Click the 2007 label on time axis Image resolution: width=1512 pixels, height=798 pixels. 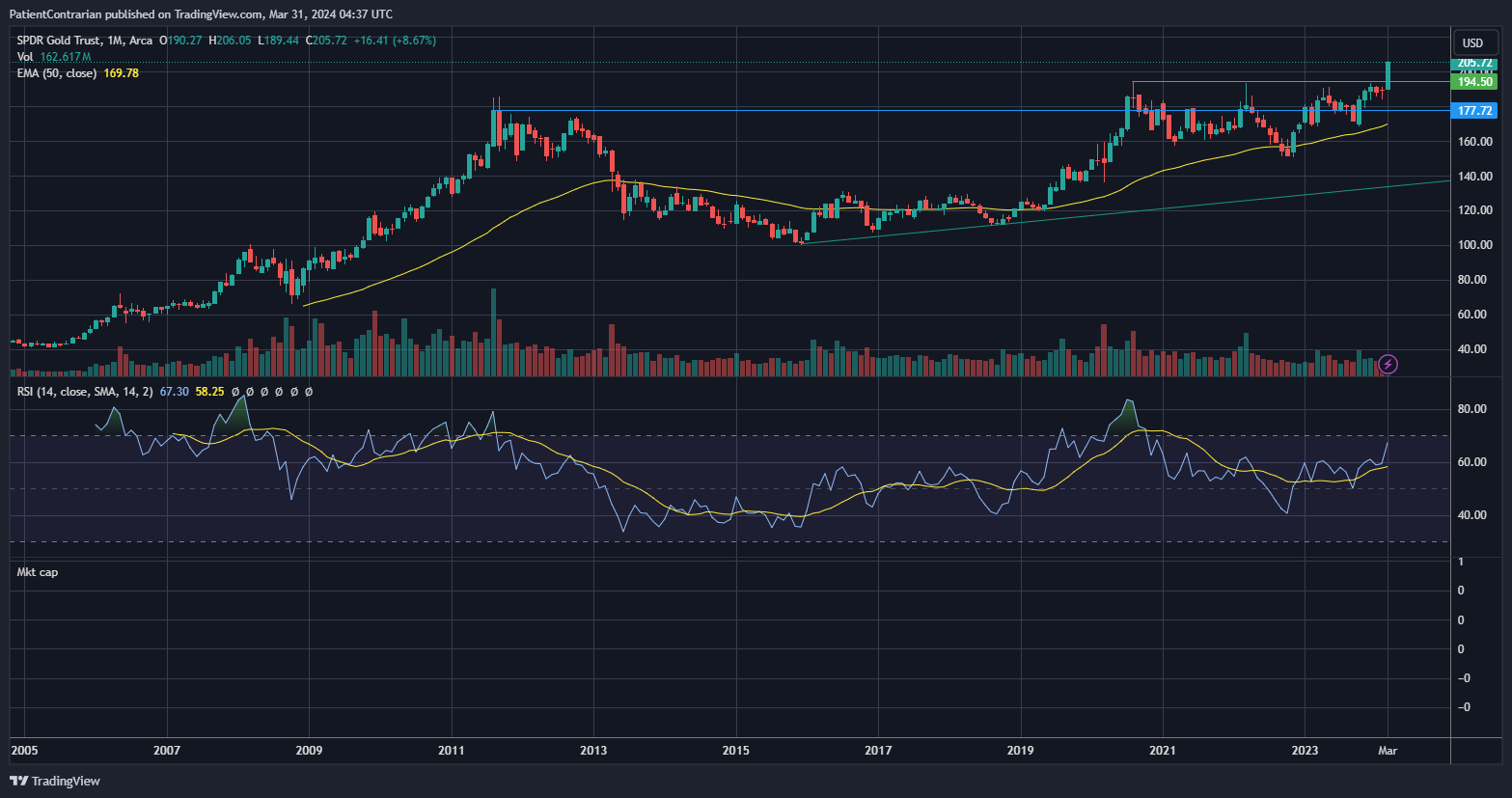(167, 750)
